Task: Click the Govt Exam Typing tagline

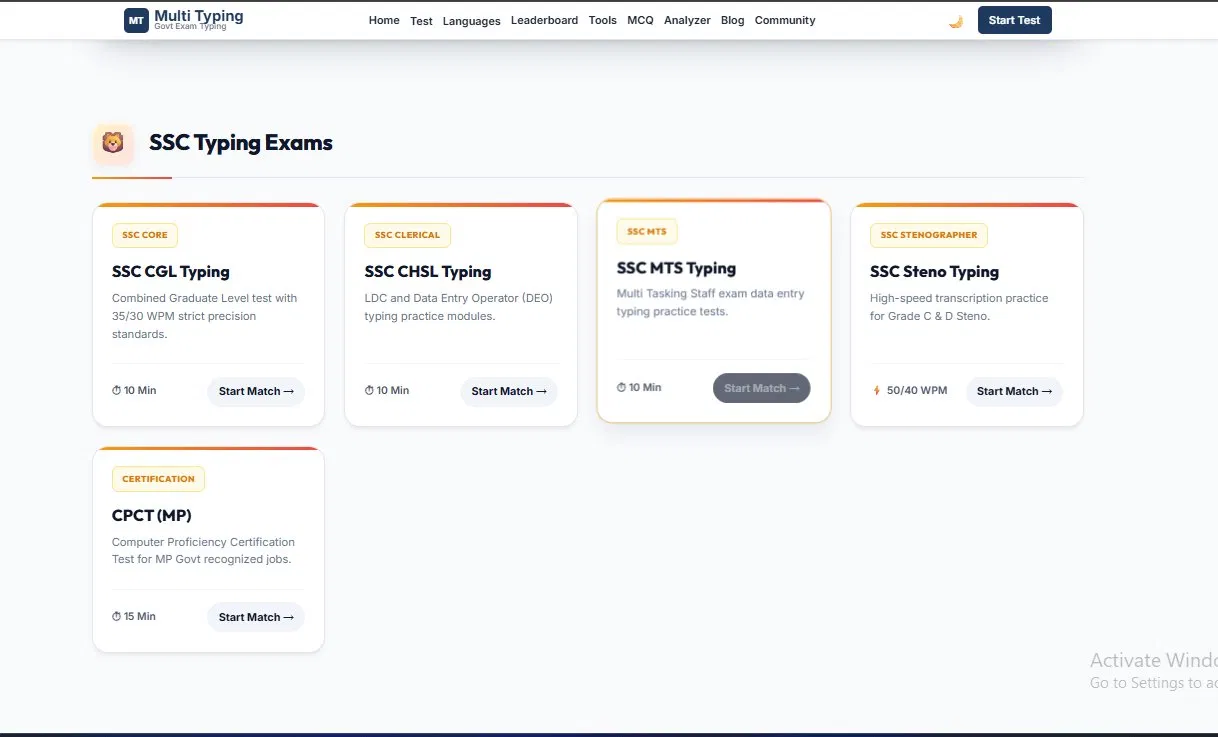Action: click(190, 27)
